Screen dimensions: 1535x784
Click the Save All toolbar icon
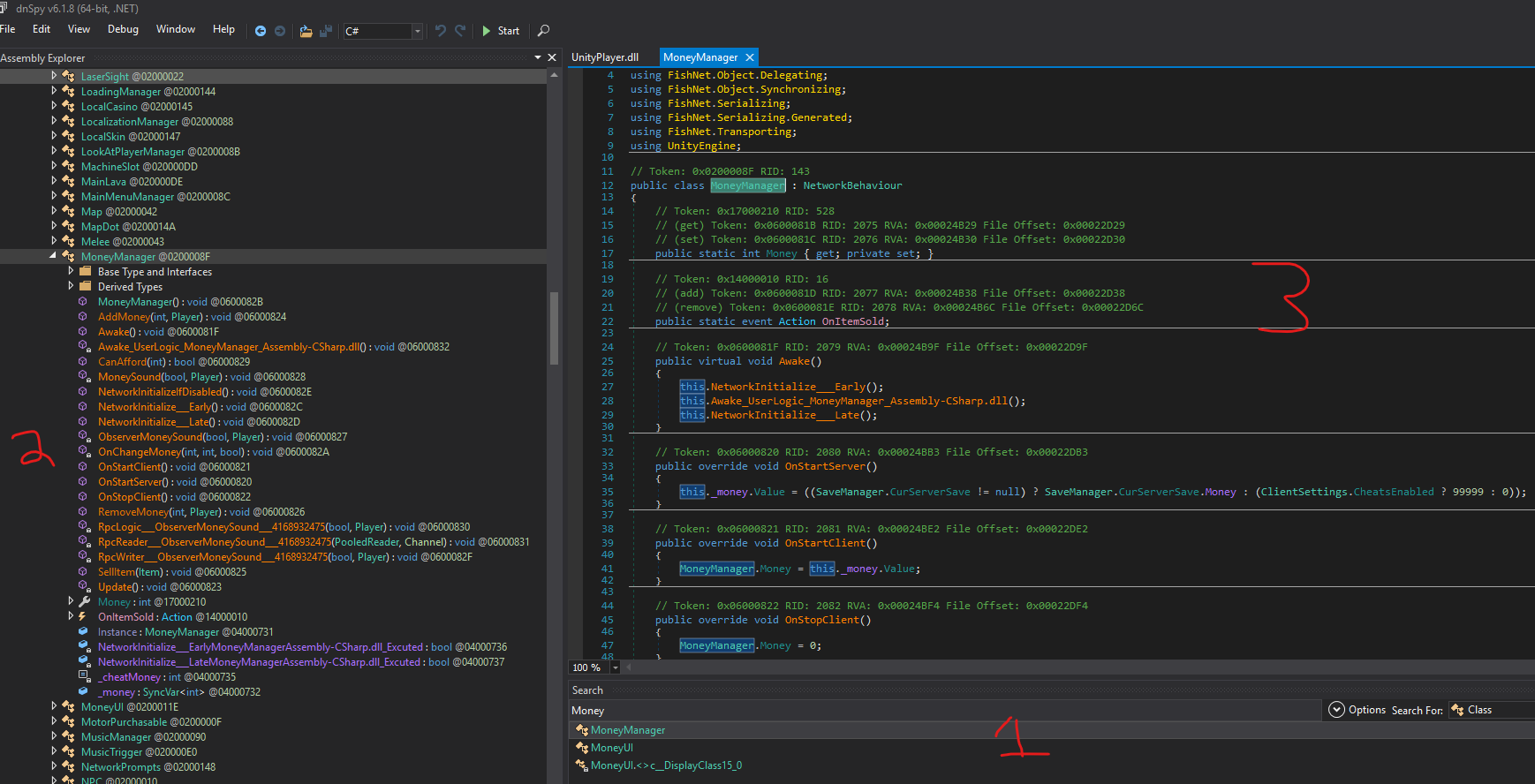tap(326, 31)
